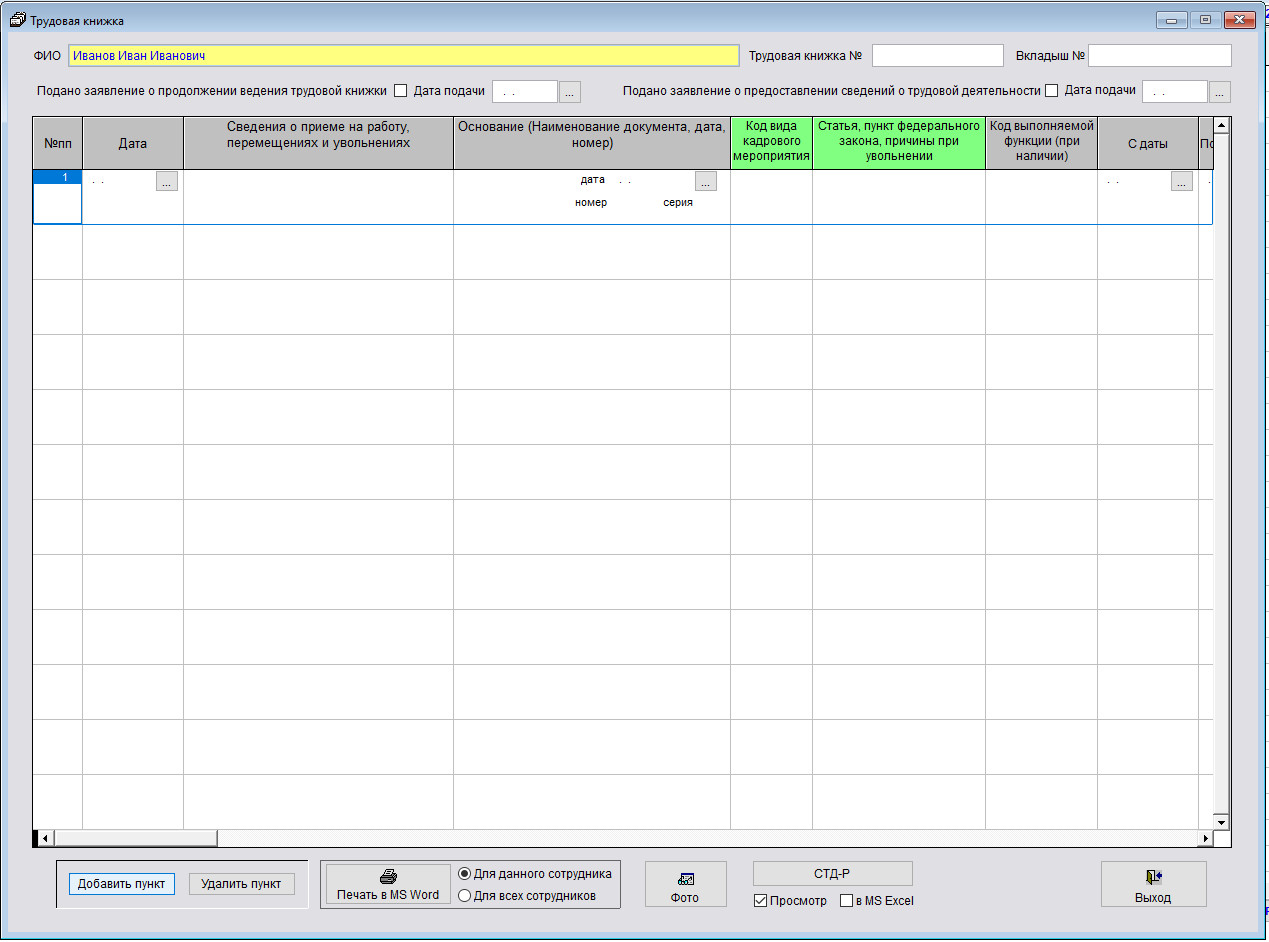
Task: Maximize the Трудовая книжка window
Action: pos(1205,19)
